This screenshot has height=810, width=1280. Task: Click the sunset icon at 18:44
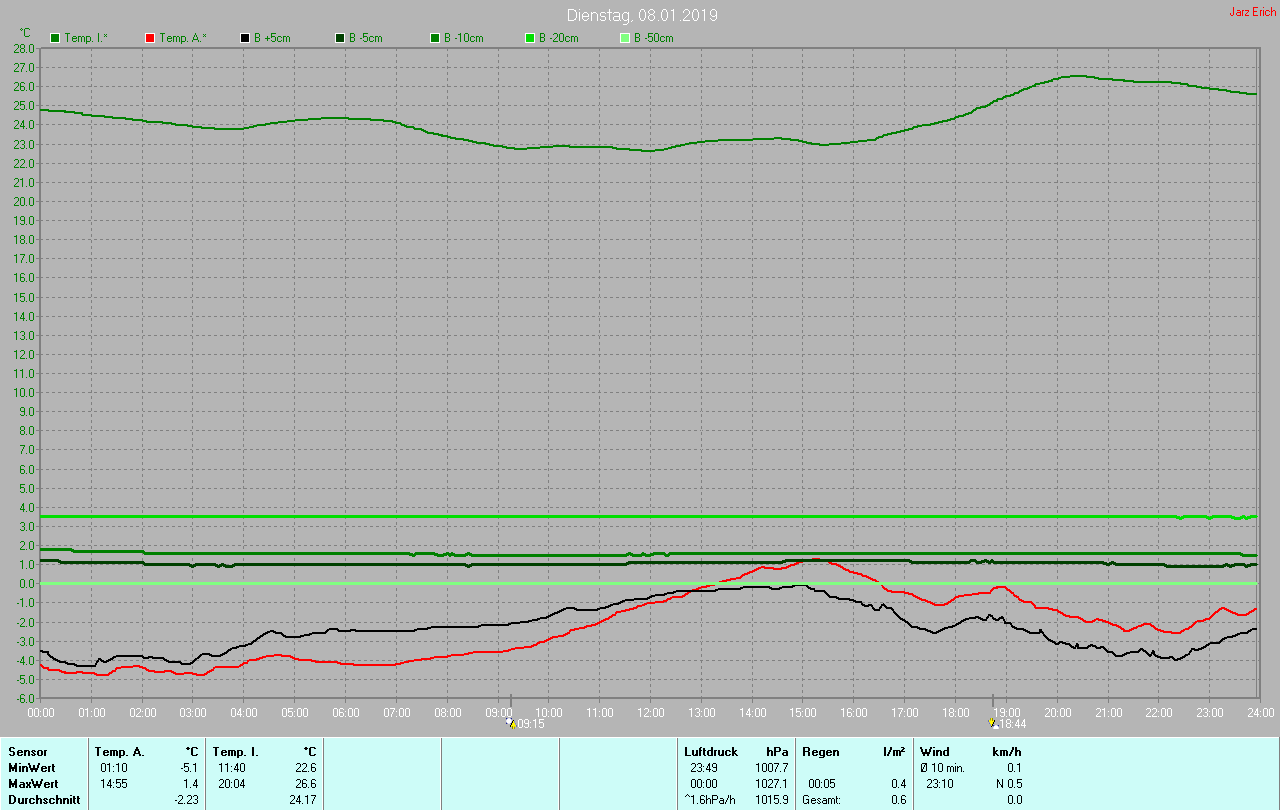coord(993,723)
